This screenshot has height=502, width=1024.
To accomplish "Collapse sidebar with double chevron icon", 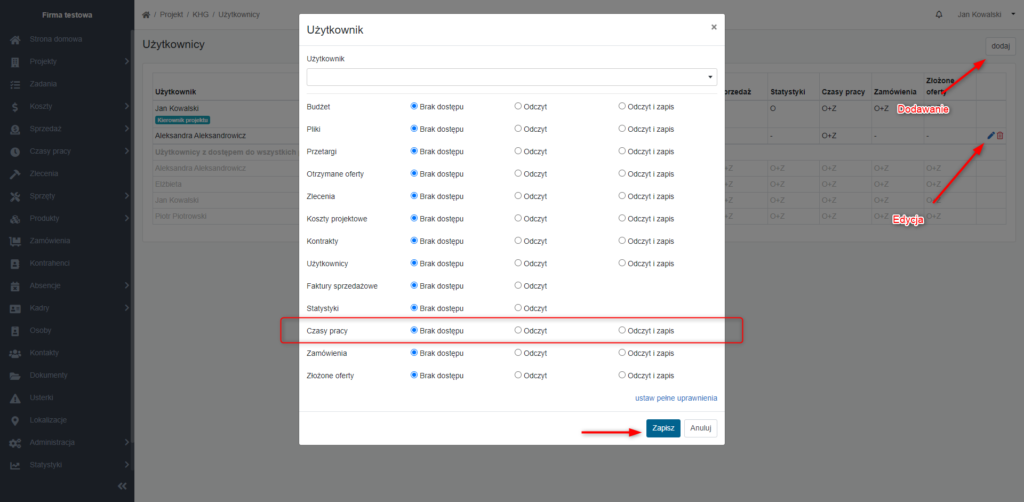I will click(121, 486).
